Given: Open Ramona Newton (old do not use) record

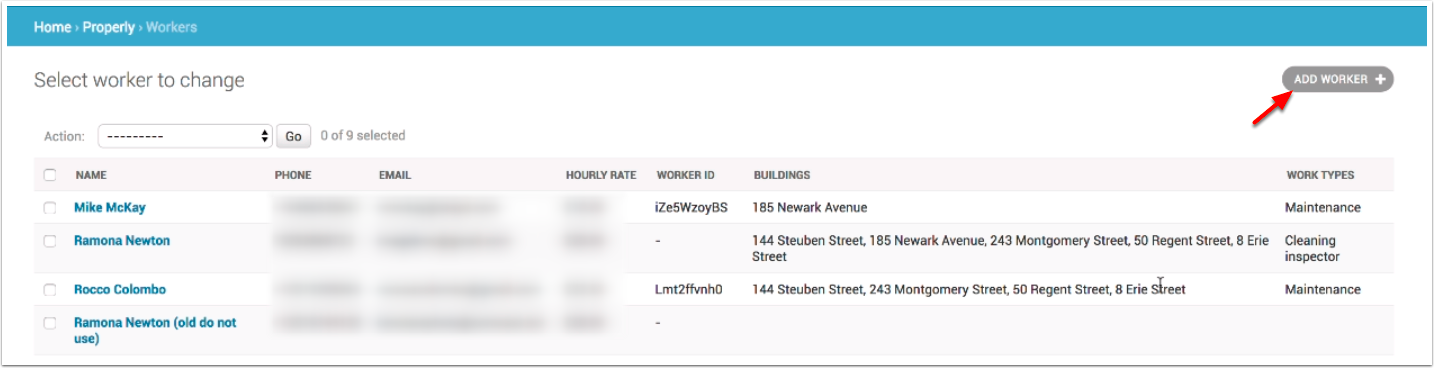Looking at the screenshot, I should pyautogui.click(x=155, y=331).
